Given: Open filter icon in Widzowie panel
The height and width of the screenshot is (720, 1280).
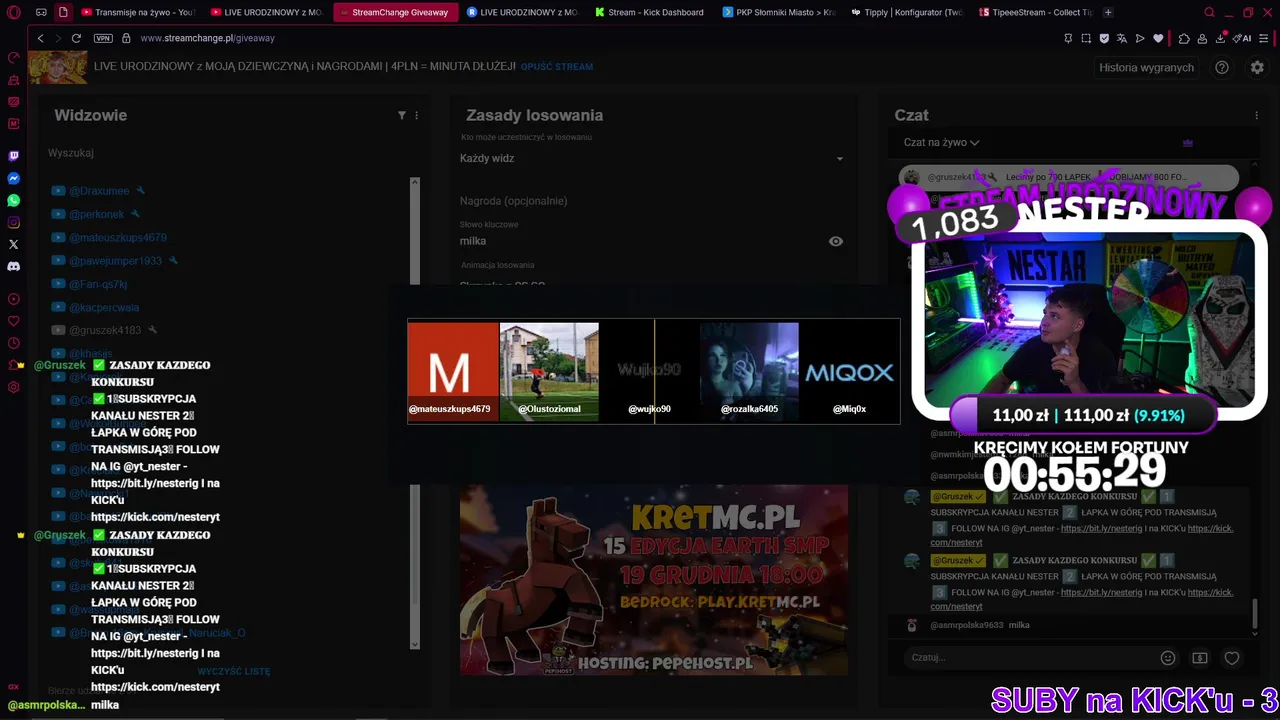Looking at the screenshot, I should coord(402,115).
